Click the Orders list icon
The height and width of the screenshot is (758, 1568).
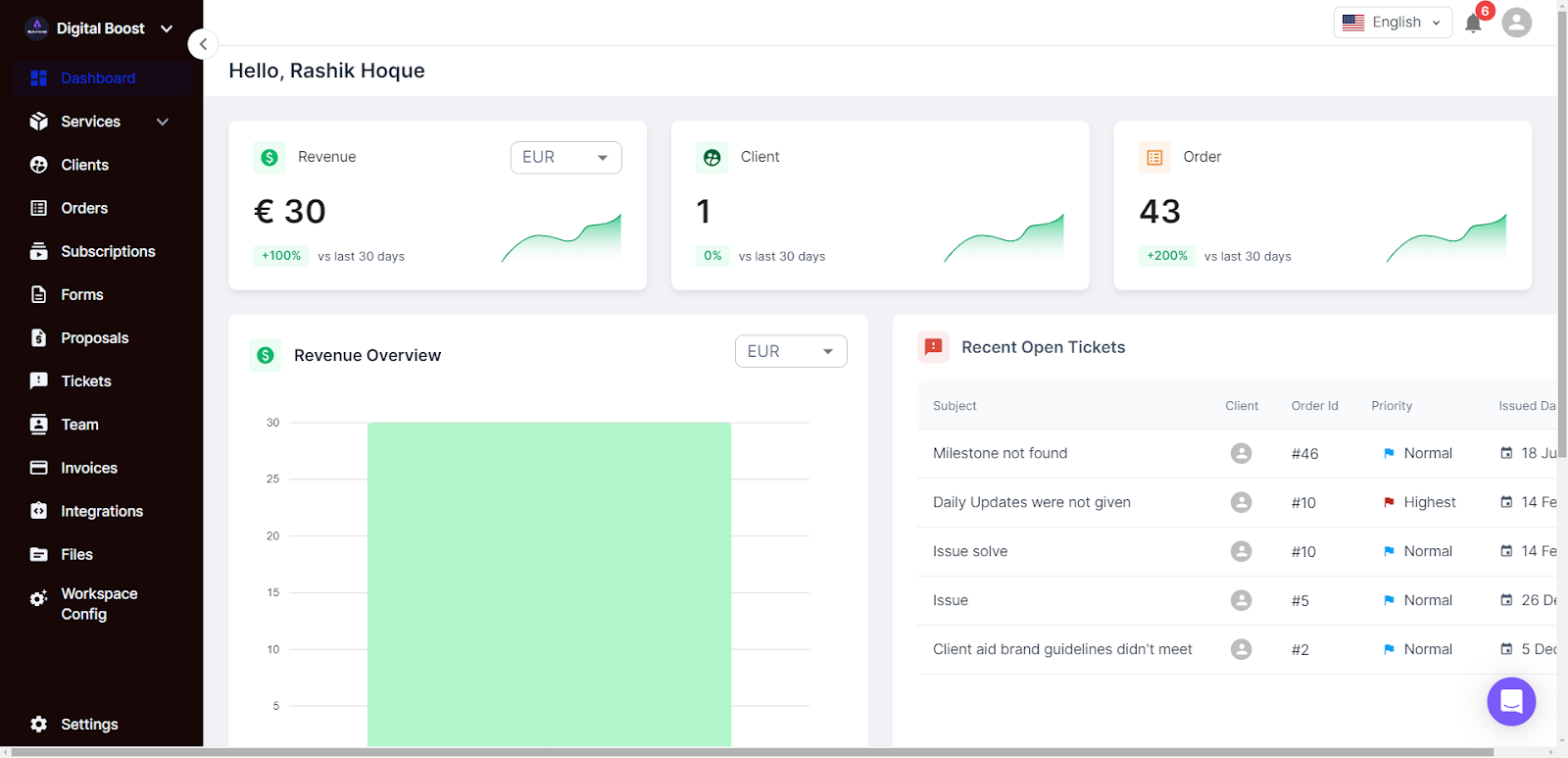(x=39, y=208)
